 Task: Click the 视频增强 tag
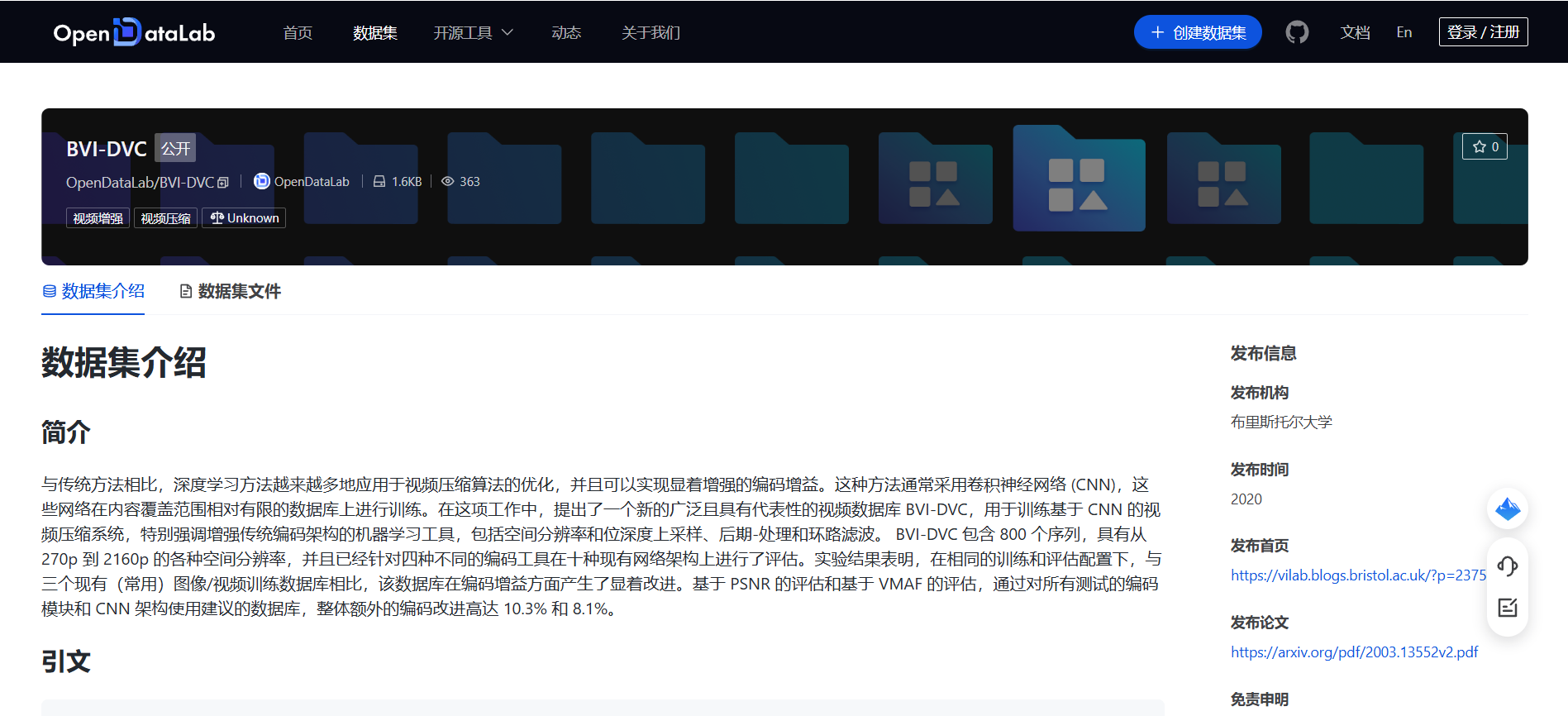tap(98, 218)
